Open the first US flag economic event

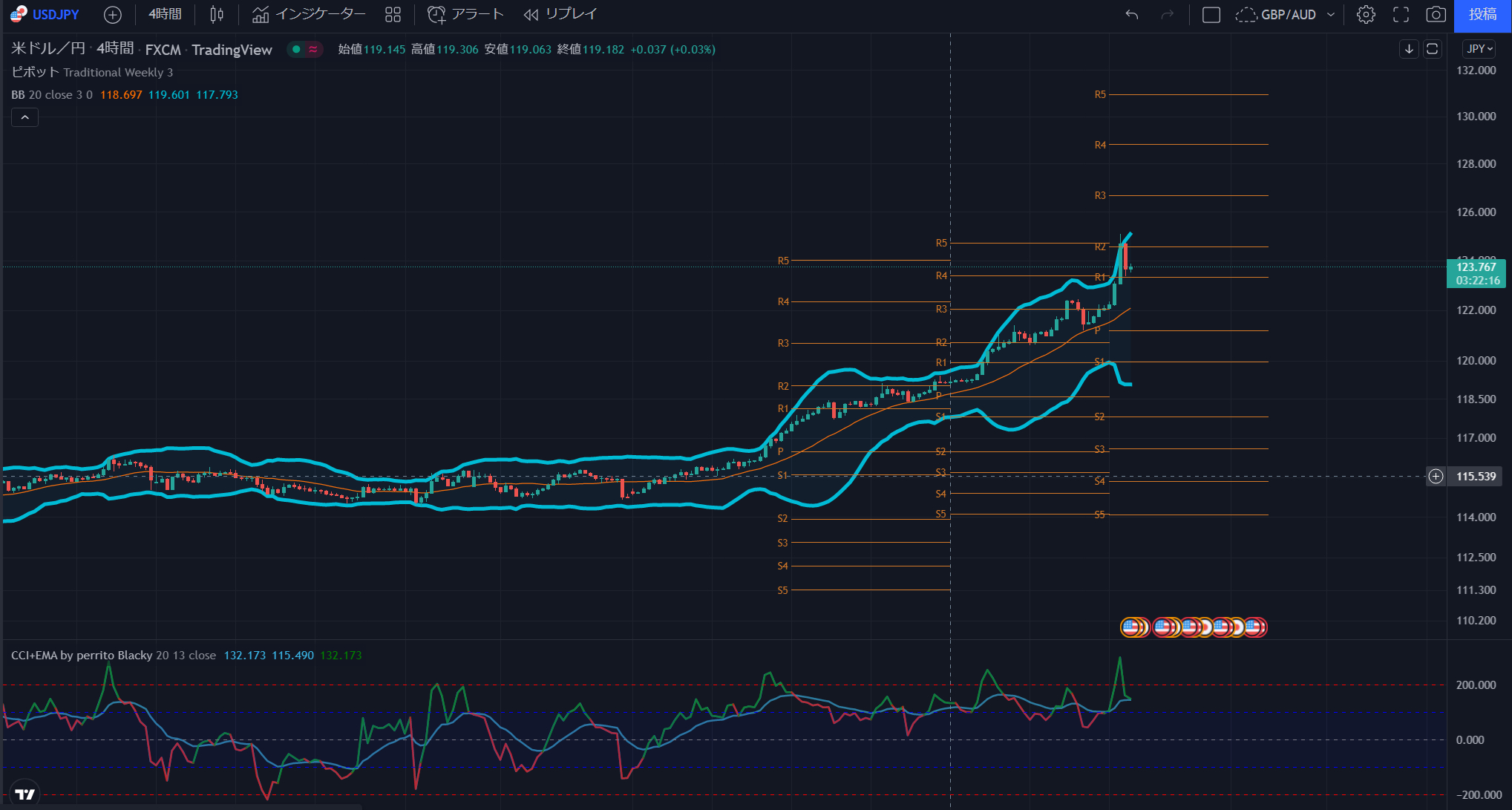click(1130, 627)
